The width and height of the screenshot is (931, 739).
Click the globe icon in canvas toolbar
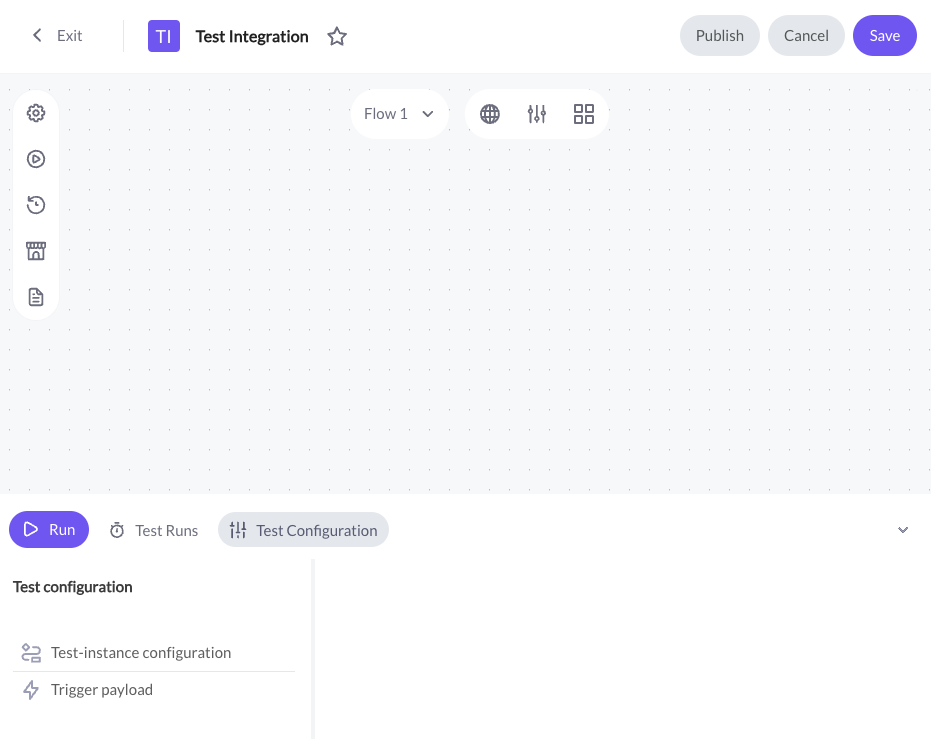click(490, 114)
